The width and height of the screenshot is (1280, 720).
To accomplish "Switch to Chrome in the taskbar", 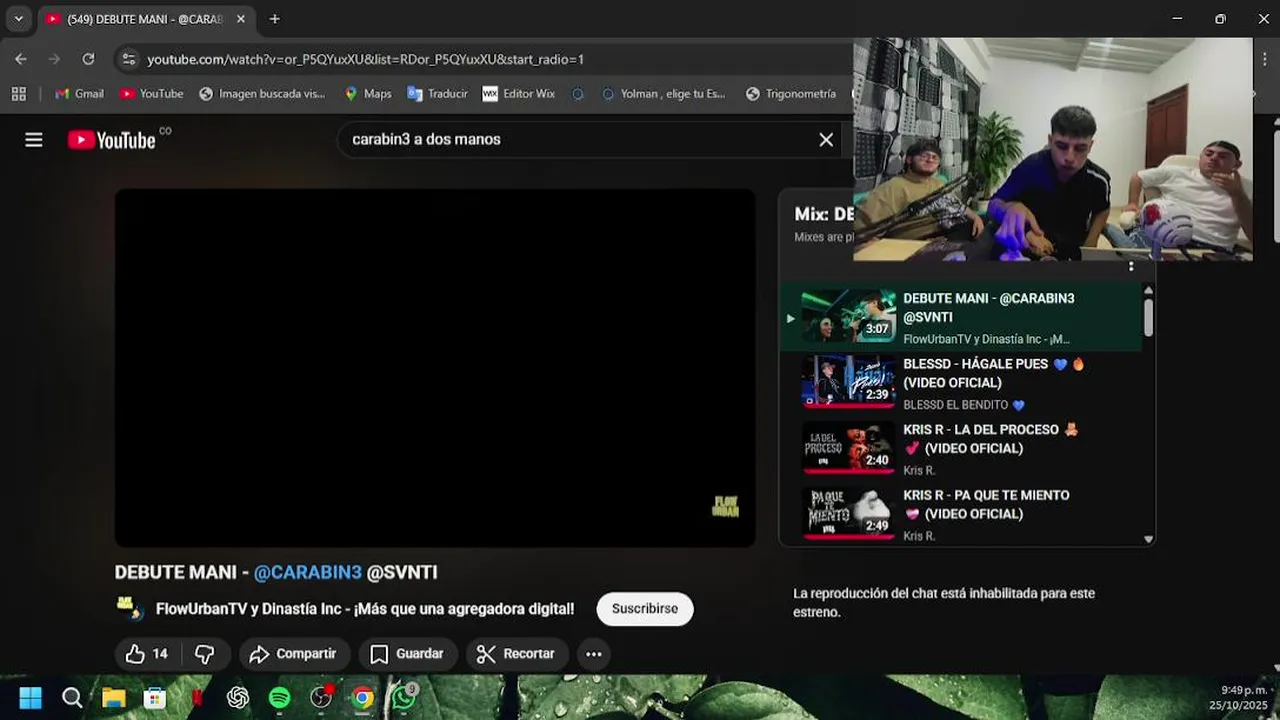I will (x=363, y=697).
